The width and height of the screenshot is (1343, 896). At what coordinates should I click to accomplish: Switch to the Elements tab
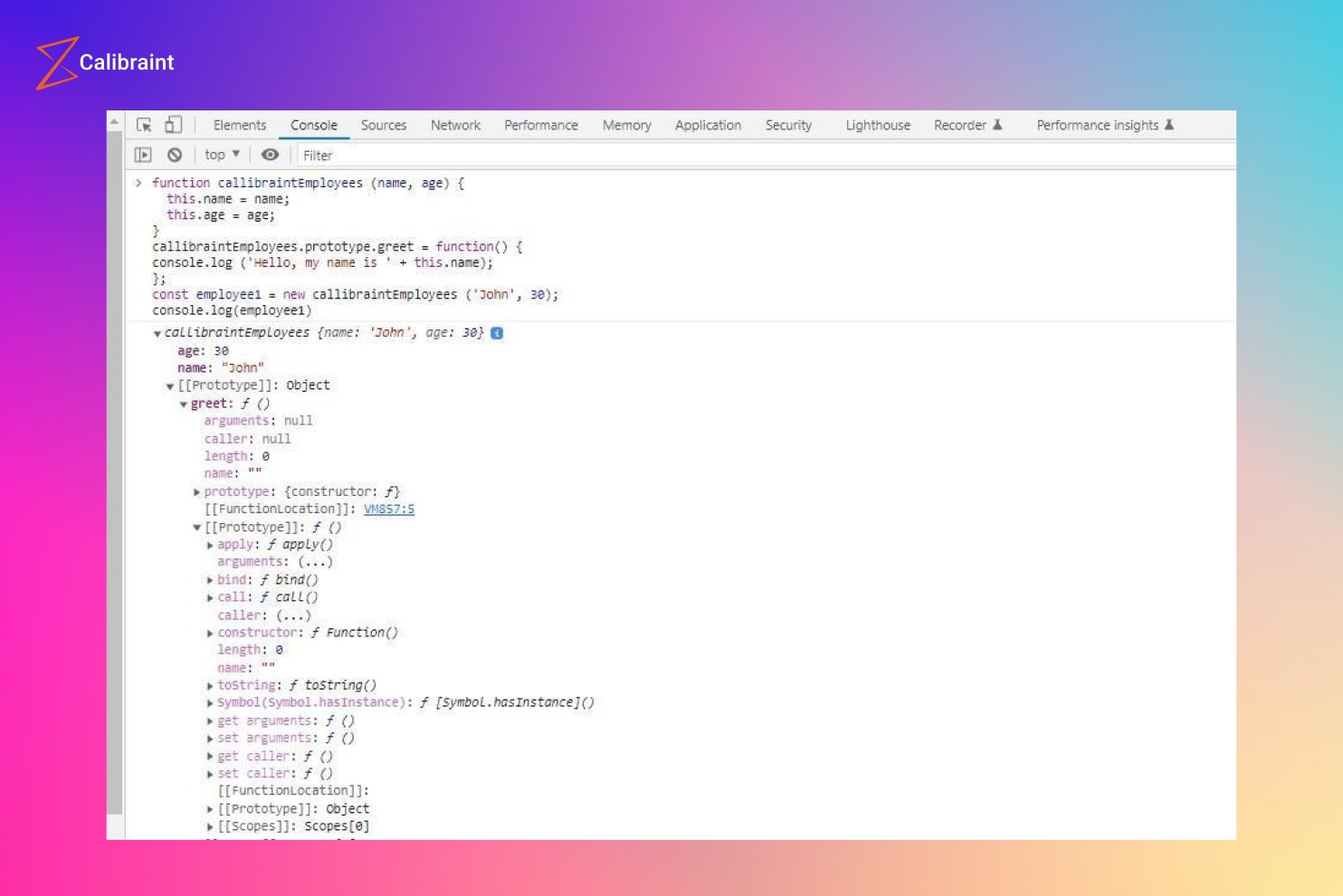(x=240, y=125)
